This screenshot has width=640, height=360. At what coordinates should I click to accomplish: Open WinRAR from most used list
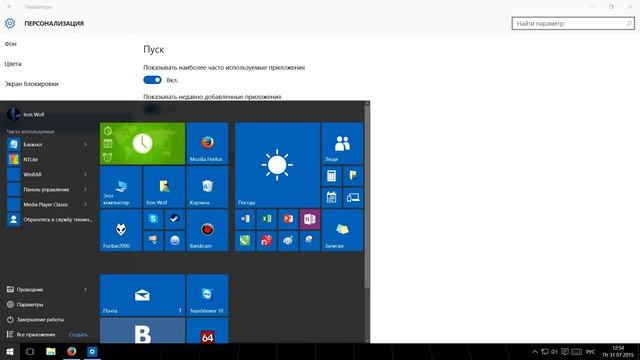pos(49,174)
